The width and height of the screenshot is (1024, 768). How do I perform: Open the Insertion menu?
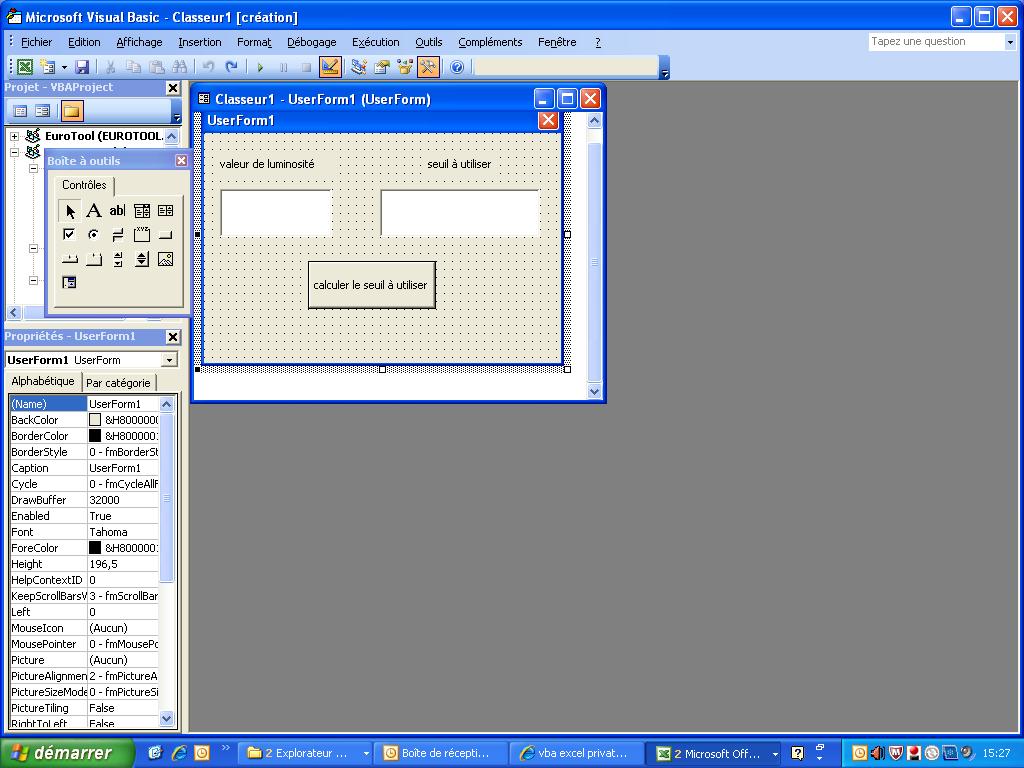[200, 42]
